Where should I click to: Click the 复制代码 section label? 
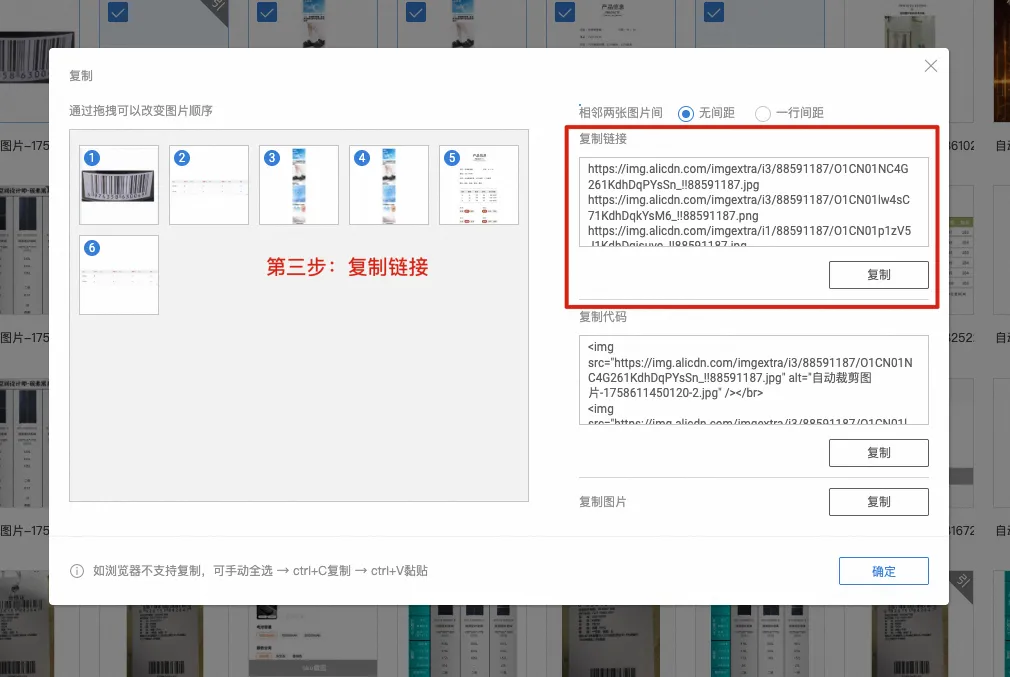tap(603, 316)
